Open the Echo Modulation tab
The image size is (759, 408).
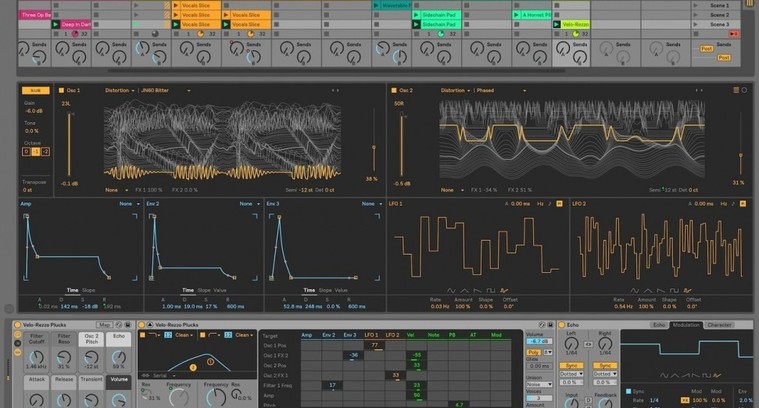click(686, 325)
